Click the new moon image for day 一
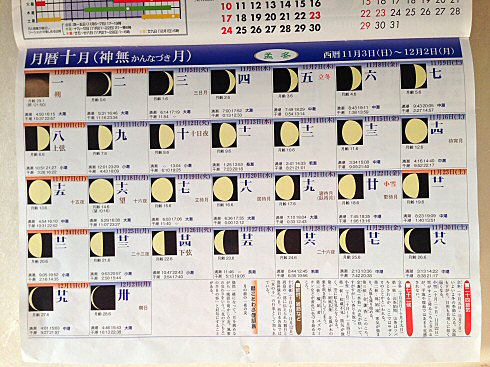490x367 pixels. [37, 85]
